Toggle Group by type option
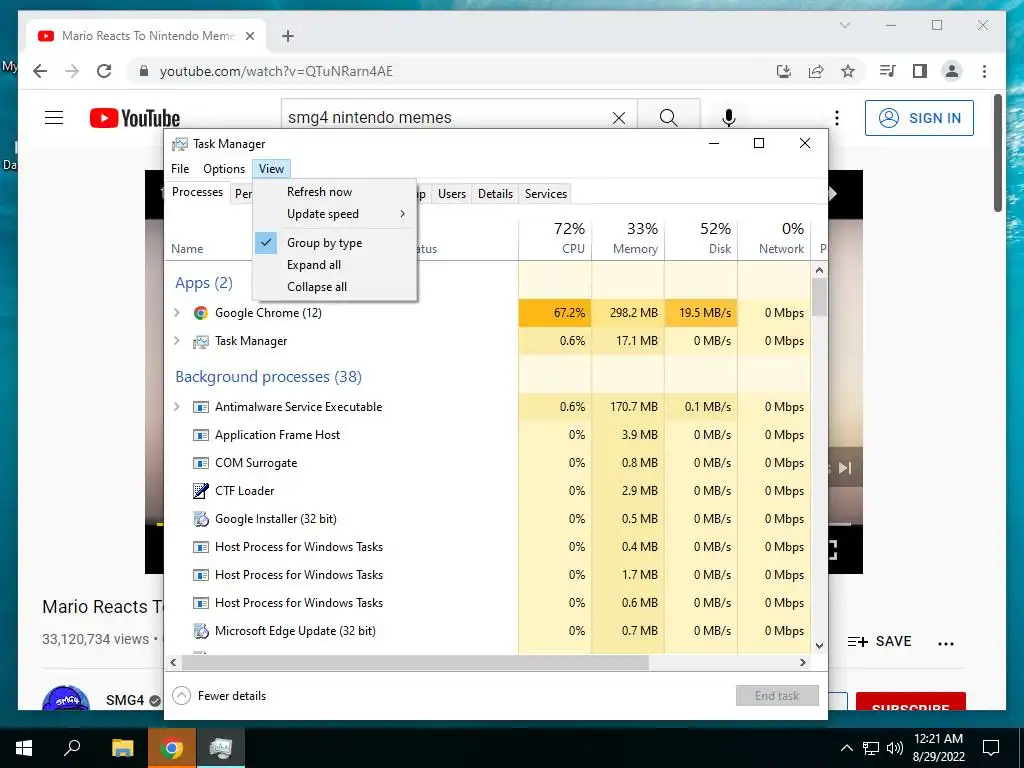1024x768 pixels. click(x=334, y=243)
